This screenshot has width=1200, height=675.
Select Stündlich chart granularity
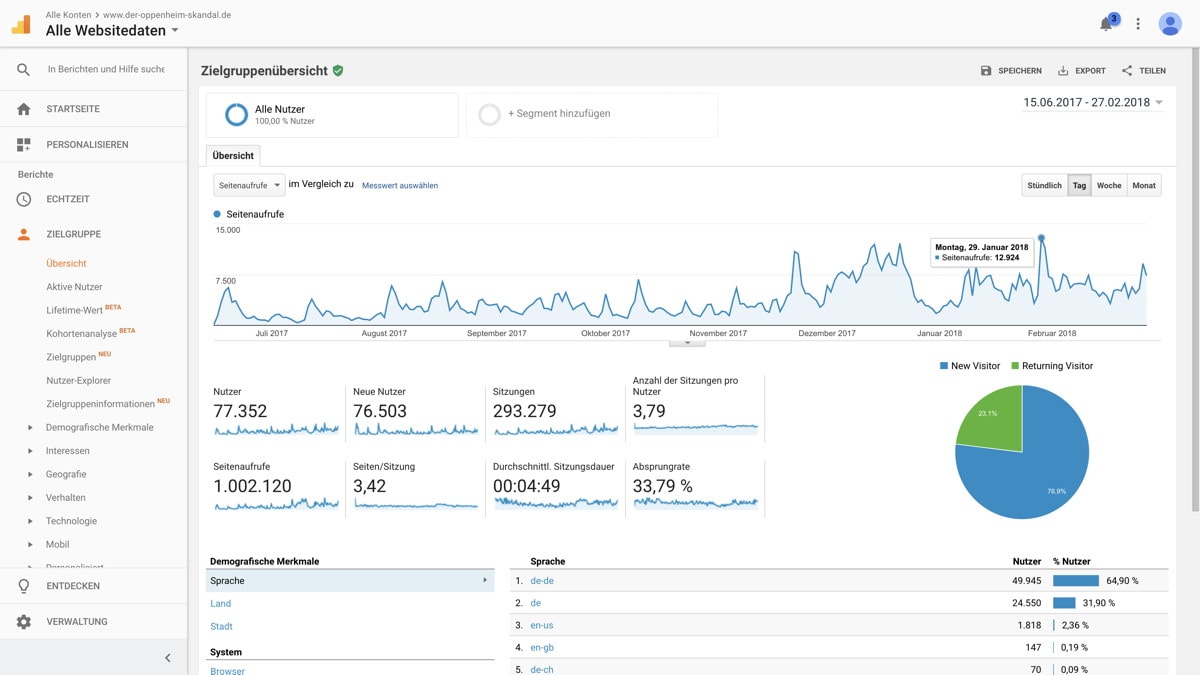[x=1044, y=186]
